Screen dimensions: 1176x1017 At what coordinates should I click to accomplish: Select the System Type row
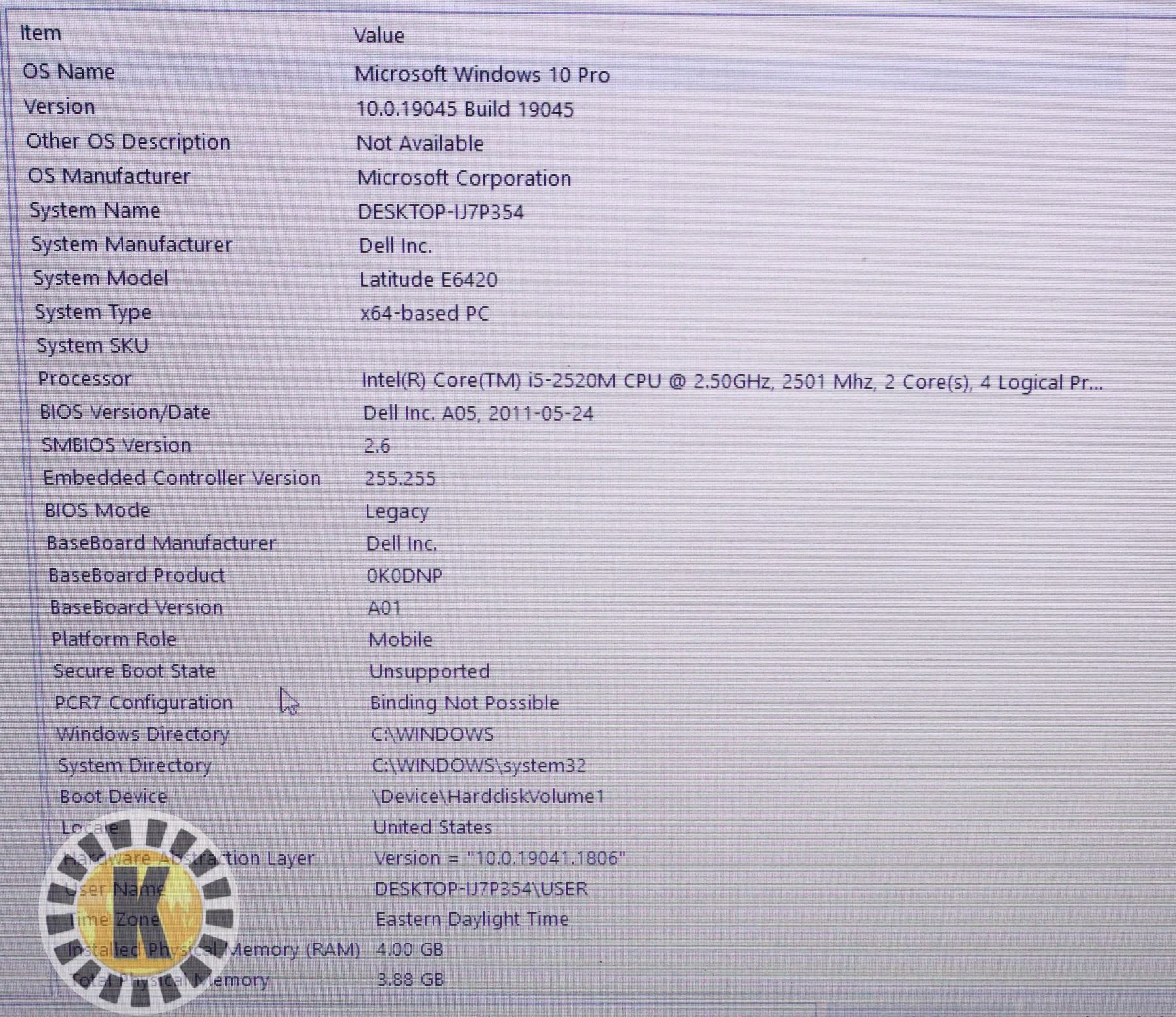(x=93, y=312)
